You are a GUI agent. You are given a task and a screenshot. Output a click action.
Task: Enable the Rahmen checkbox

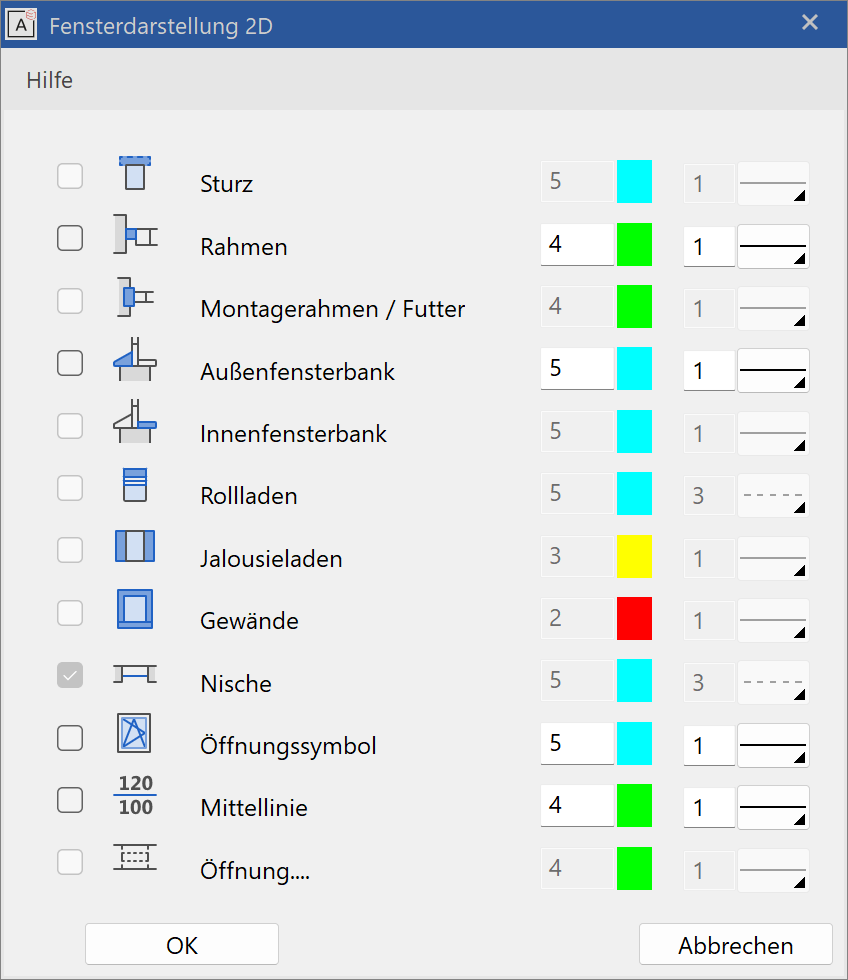(x=70, y=238)
